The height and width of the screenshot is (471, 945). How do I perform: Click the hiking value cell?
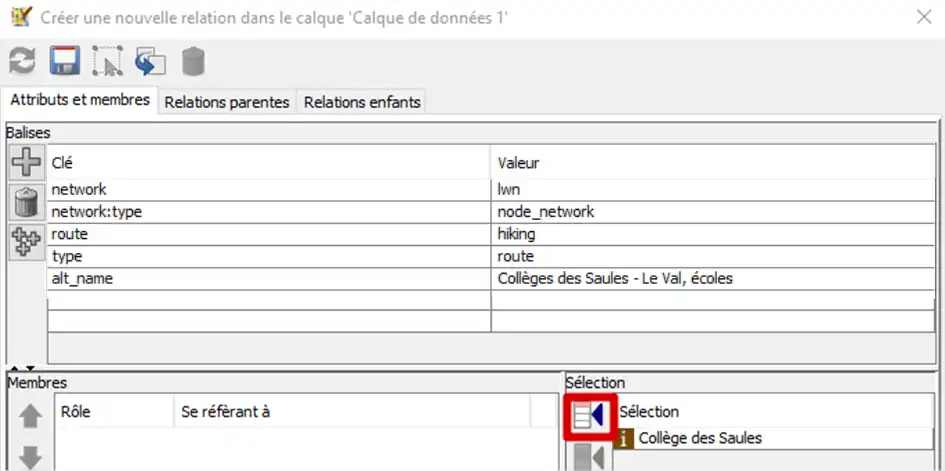(712, 234)
